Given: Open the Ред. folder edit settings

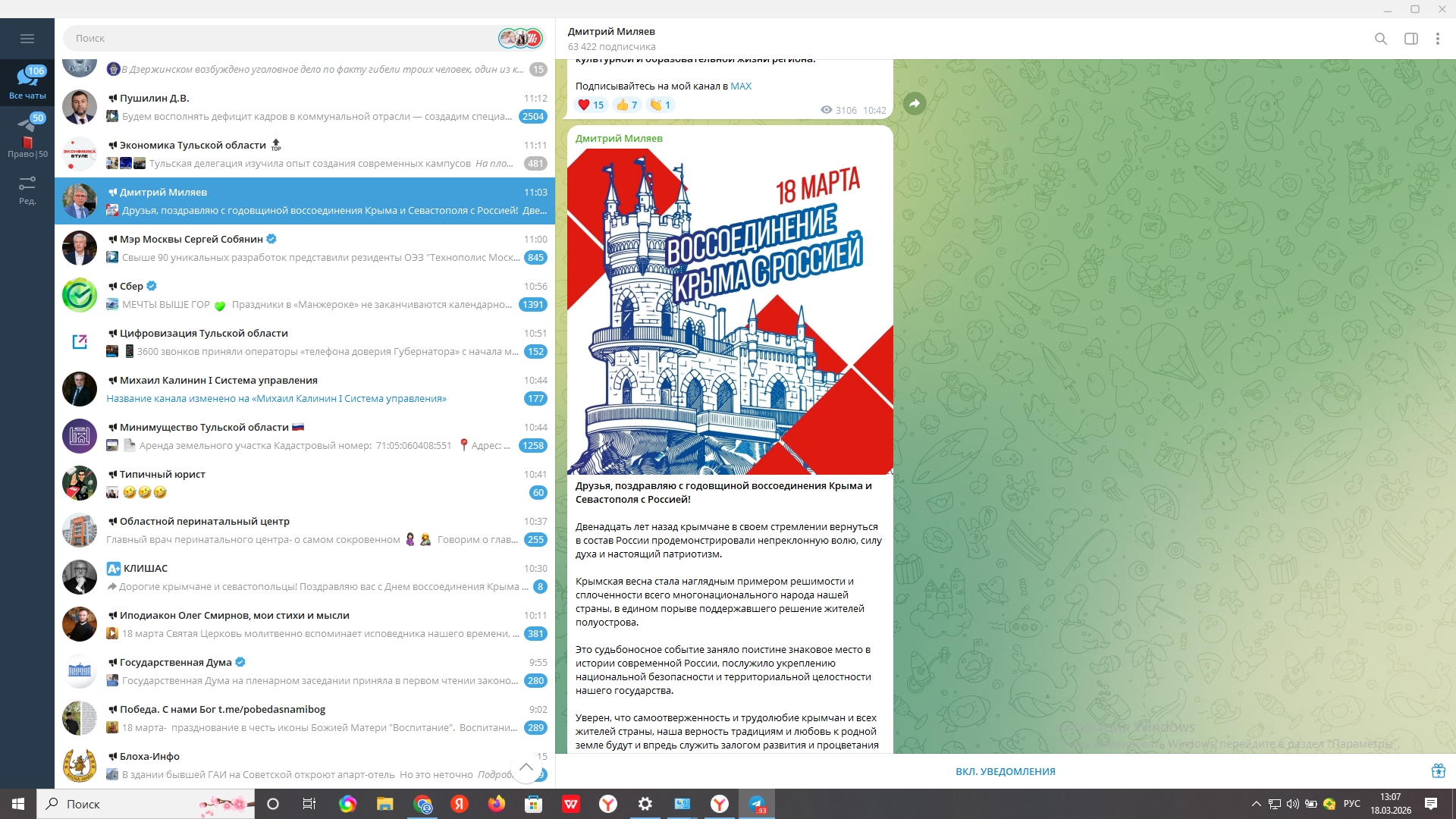Looking at the screenshot, I should [27, 190].
